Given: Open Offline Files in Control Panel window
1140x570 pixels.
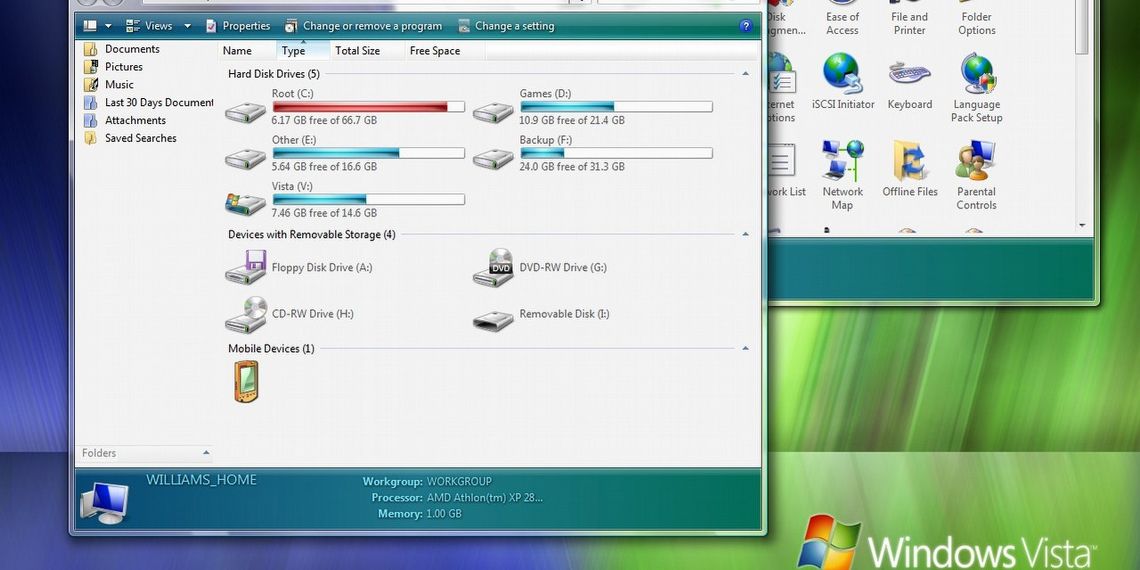Looking at the screenshot, I should [910, 169].
